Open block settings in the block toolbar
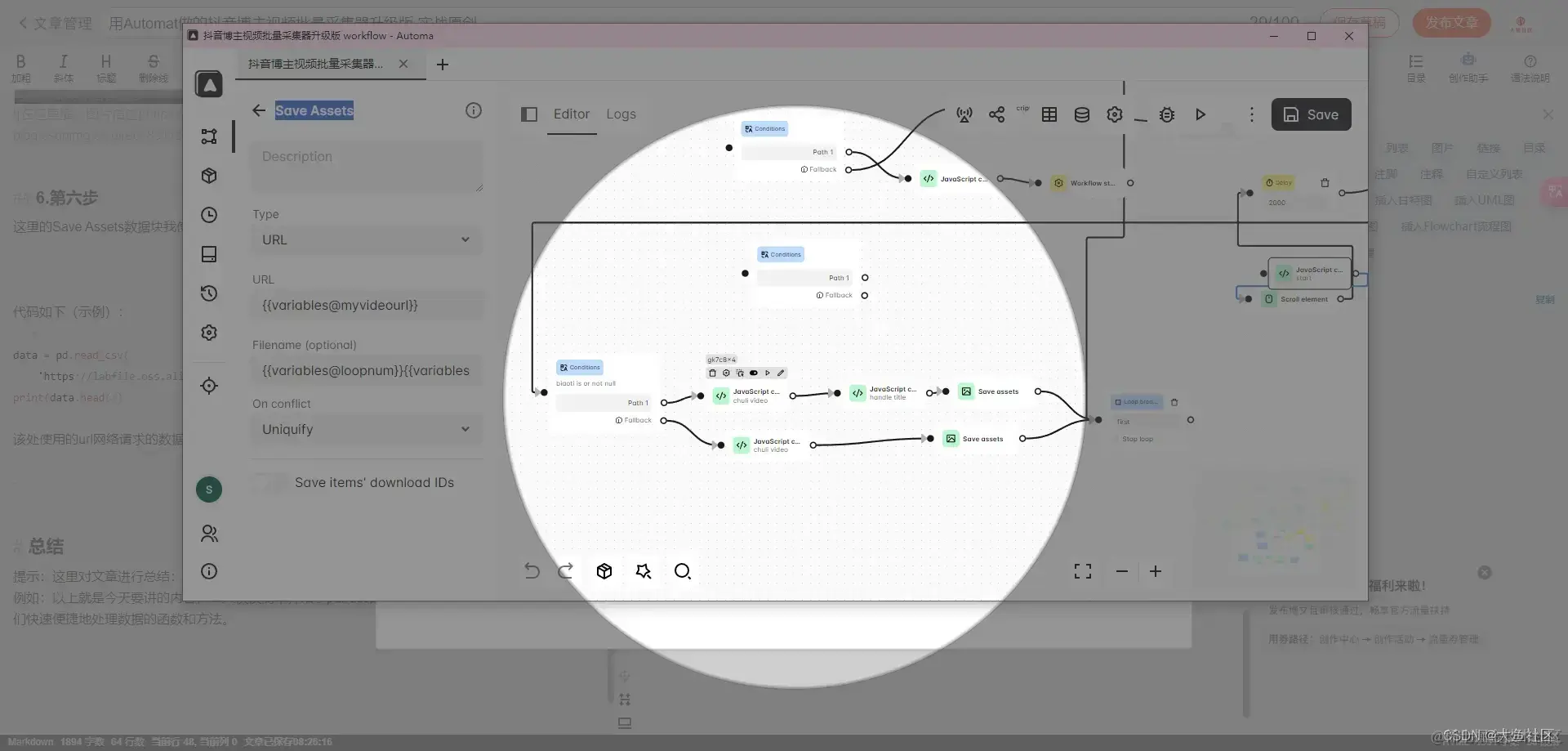This screenshot has width=1568, height=751. click(x=726, y=373)
